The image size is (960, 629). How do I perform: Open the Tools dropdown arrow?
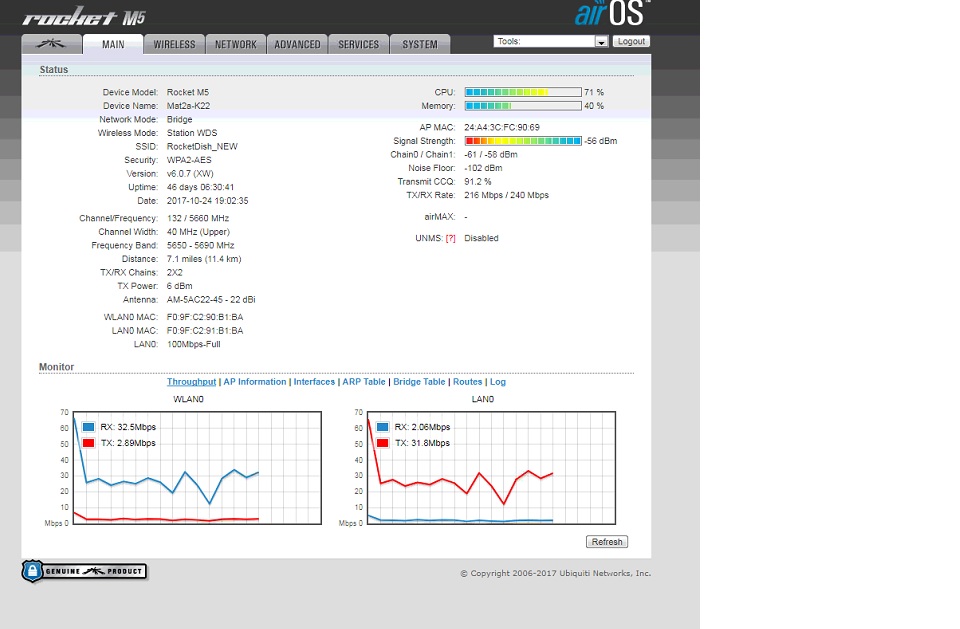tap(601, 42)
